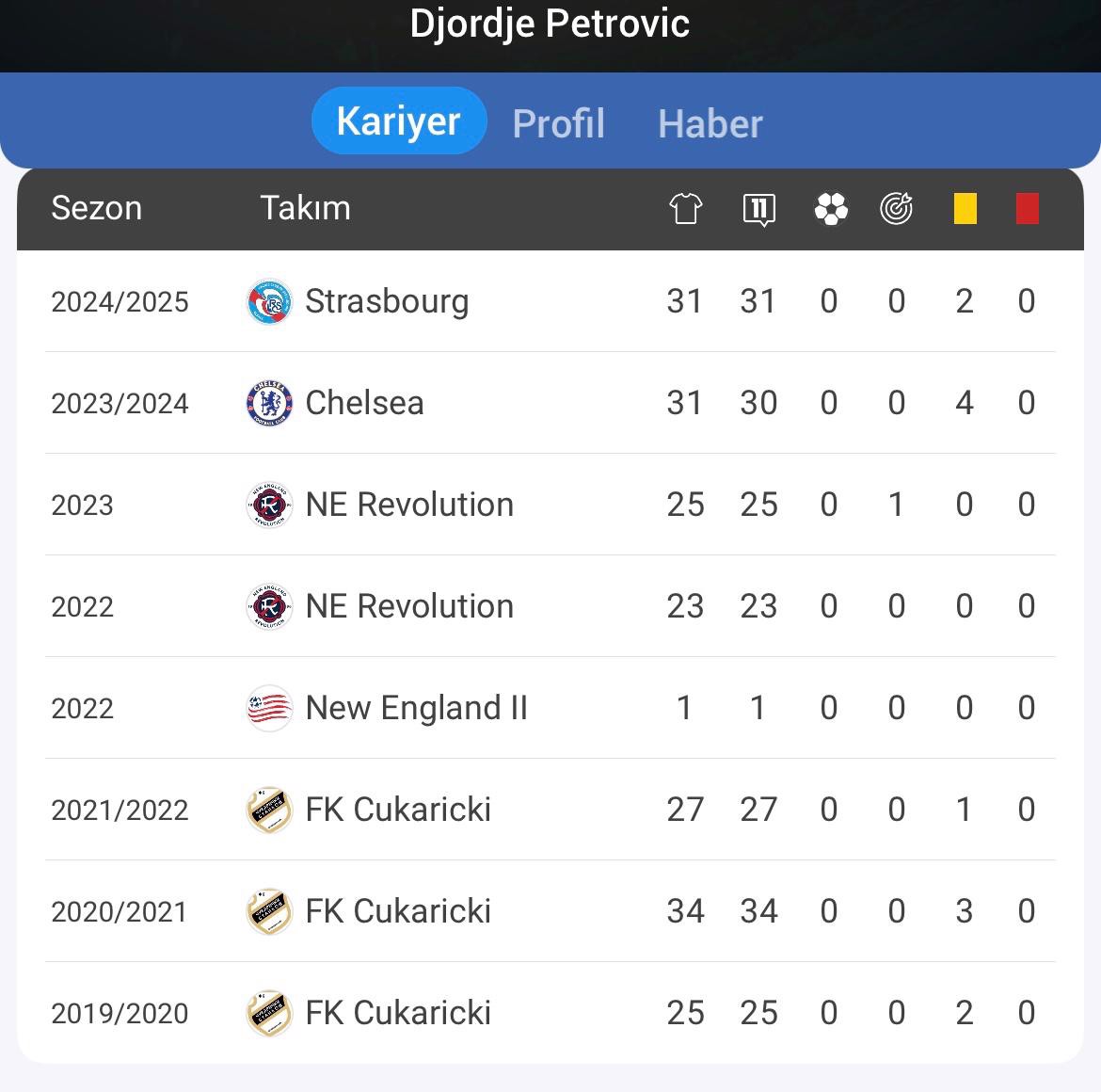Open the Strasbourg team name link
Image resolution: width=1101 pixels, height=1092 pixels.
click(387, 302)
